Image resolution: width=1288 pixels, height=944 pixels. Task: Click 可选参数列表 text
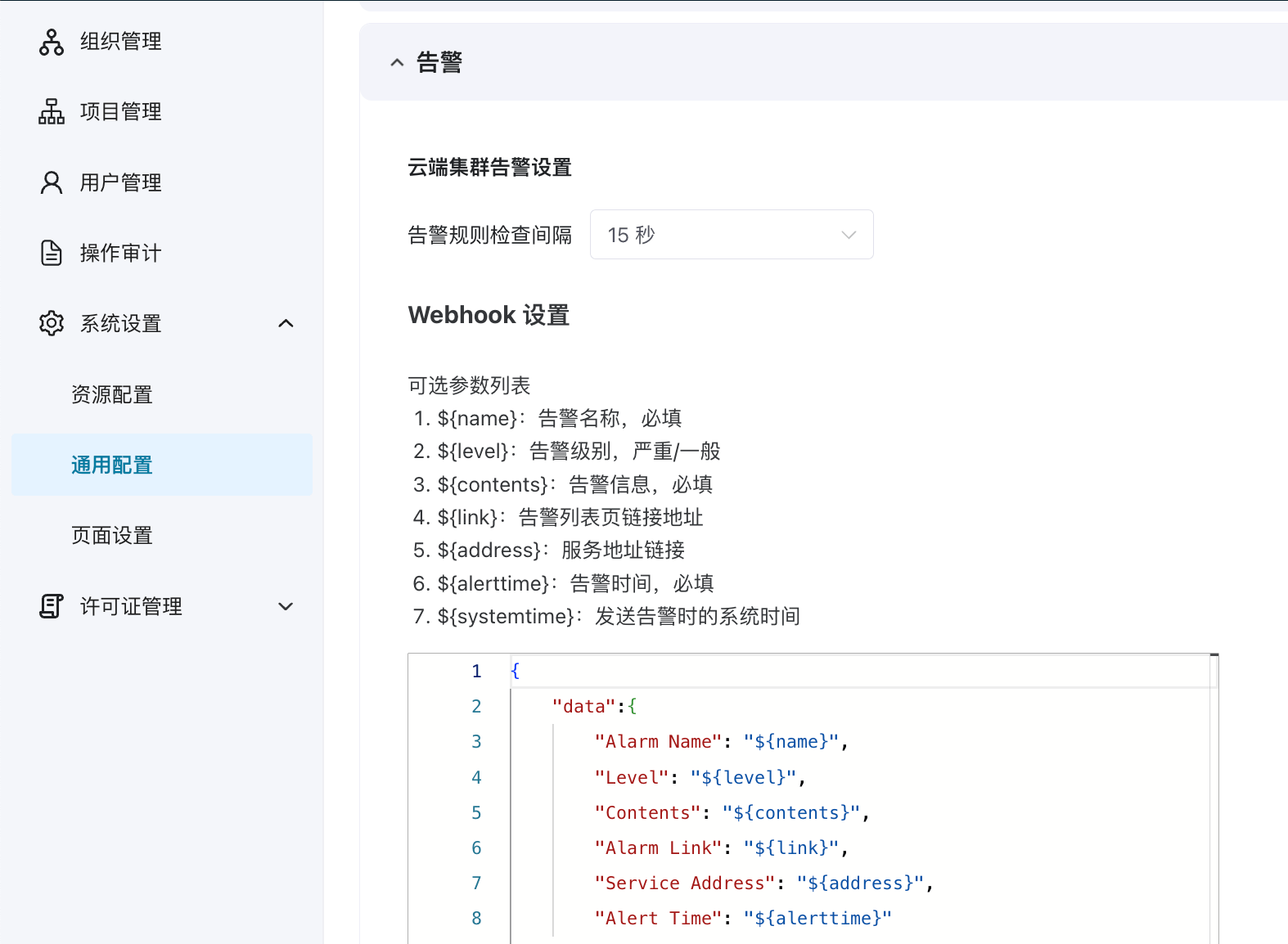[469, 385]
